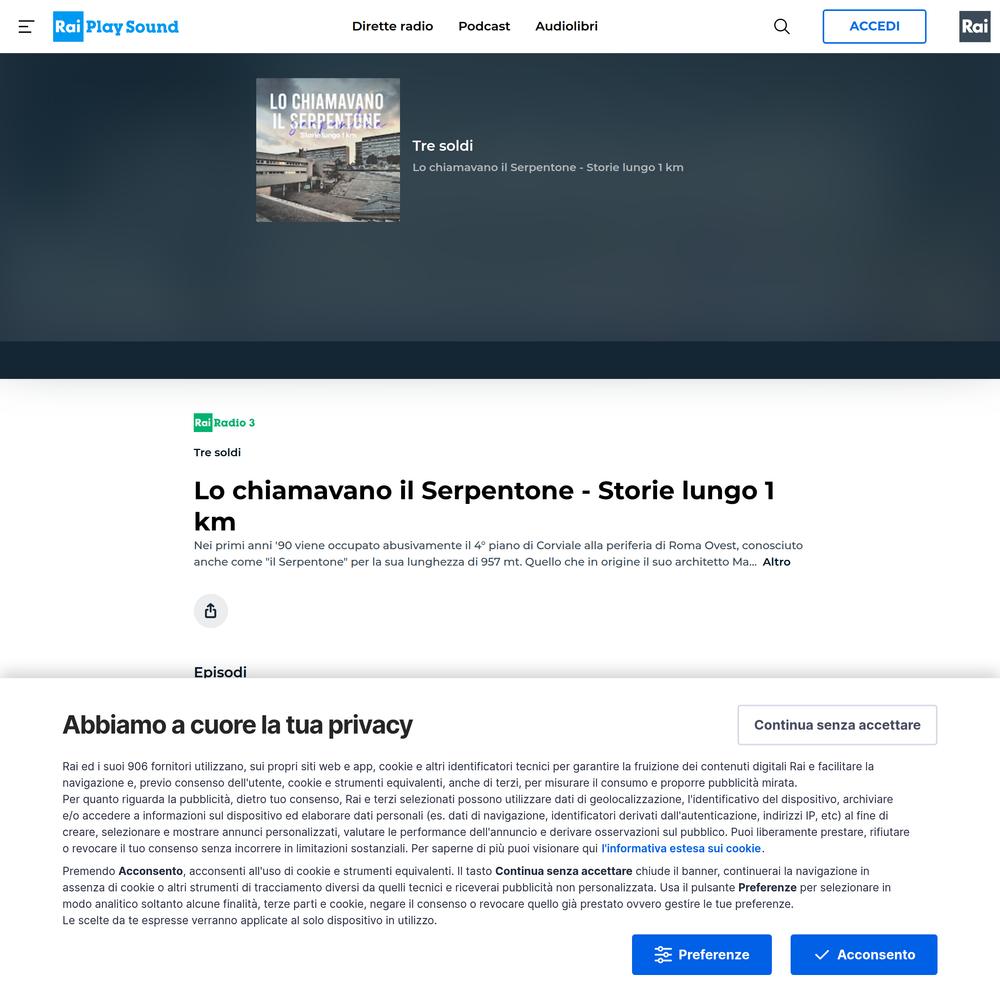Click the ACCEDI login button
Image resolution: width=1000 pixels, height=1000 pixels.
[874, 26]
